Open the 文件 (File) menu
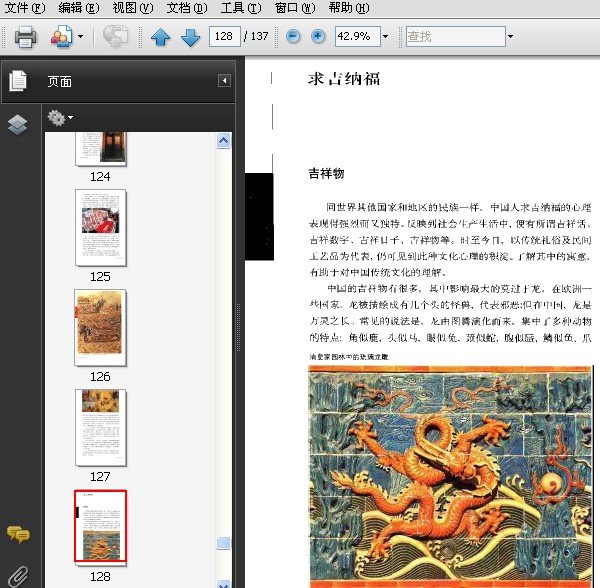The width and height of the screenshot is (600, 588). [24, 8]
